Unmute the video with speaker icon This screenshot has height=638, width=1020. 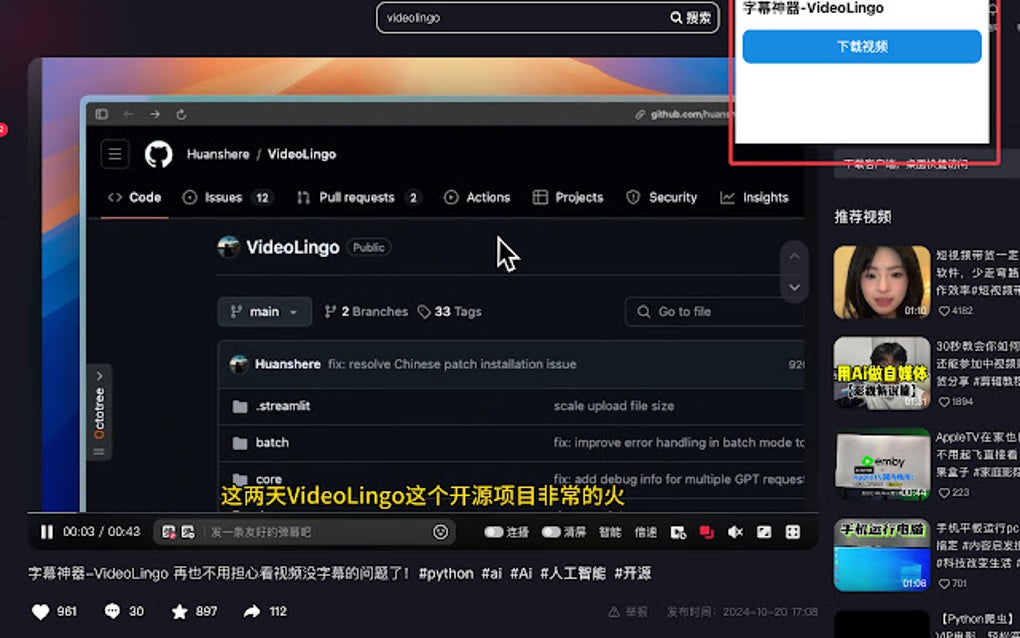click(x=735, y=532)
